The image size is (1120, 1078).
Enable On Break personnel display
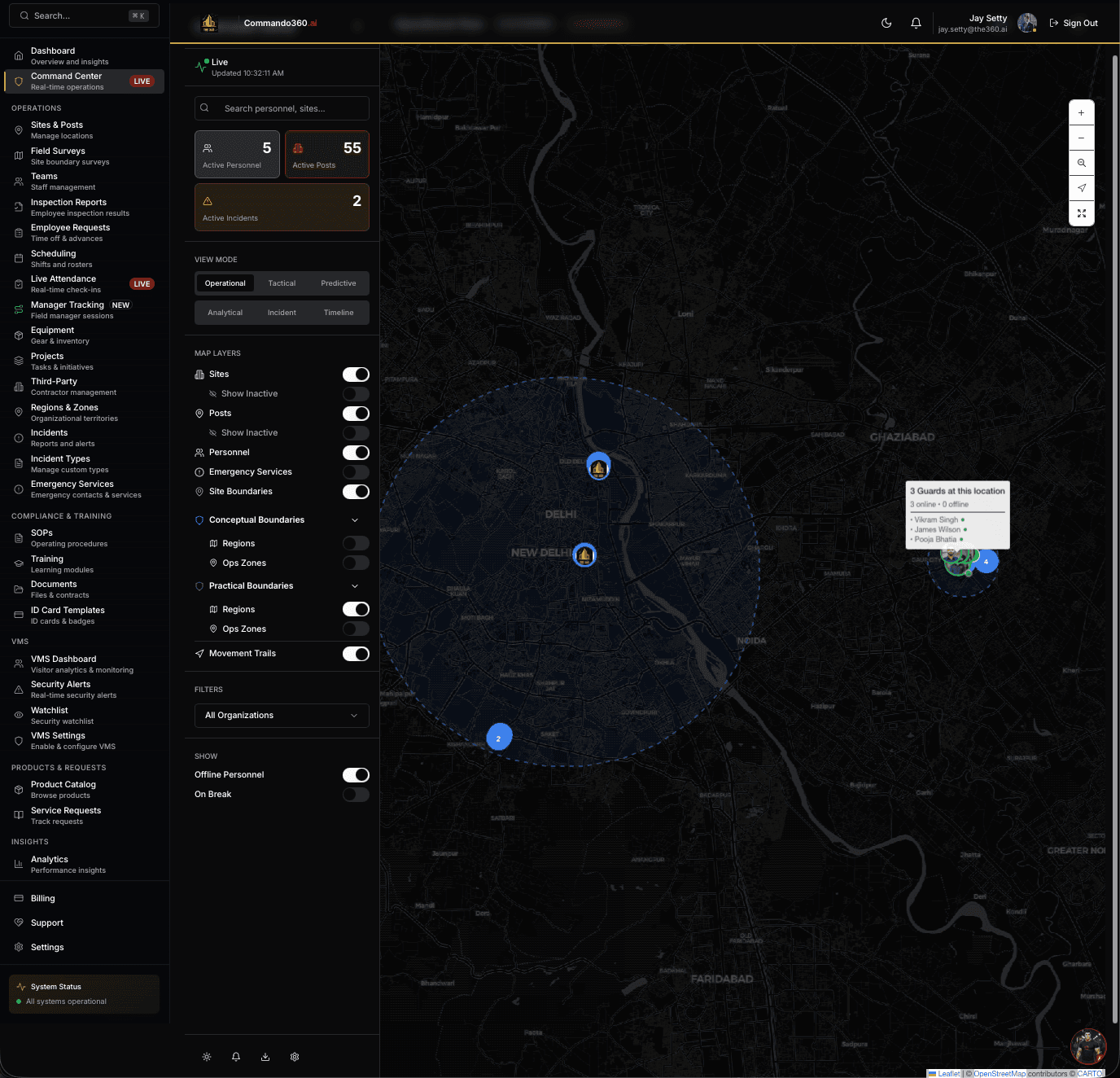click(x=356, y=794)
